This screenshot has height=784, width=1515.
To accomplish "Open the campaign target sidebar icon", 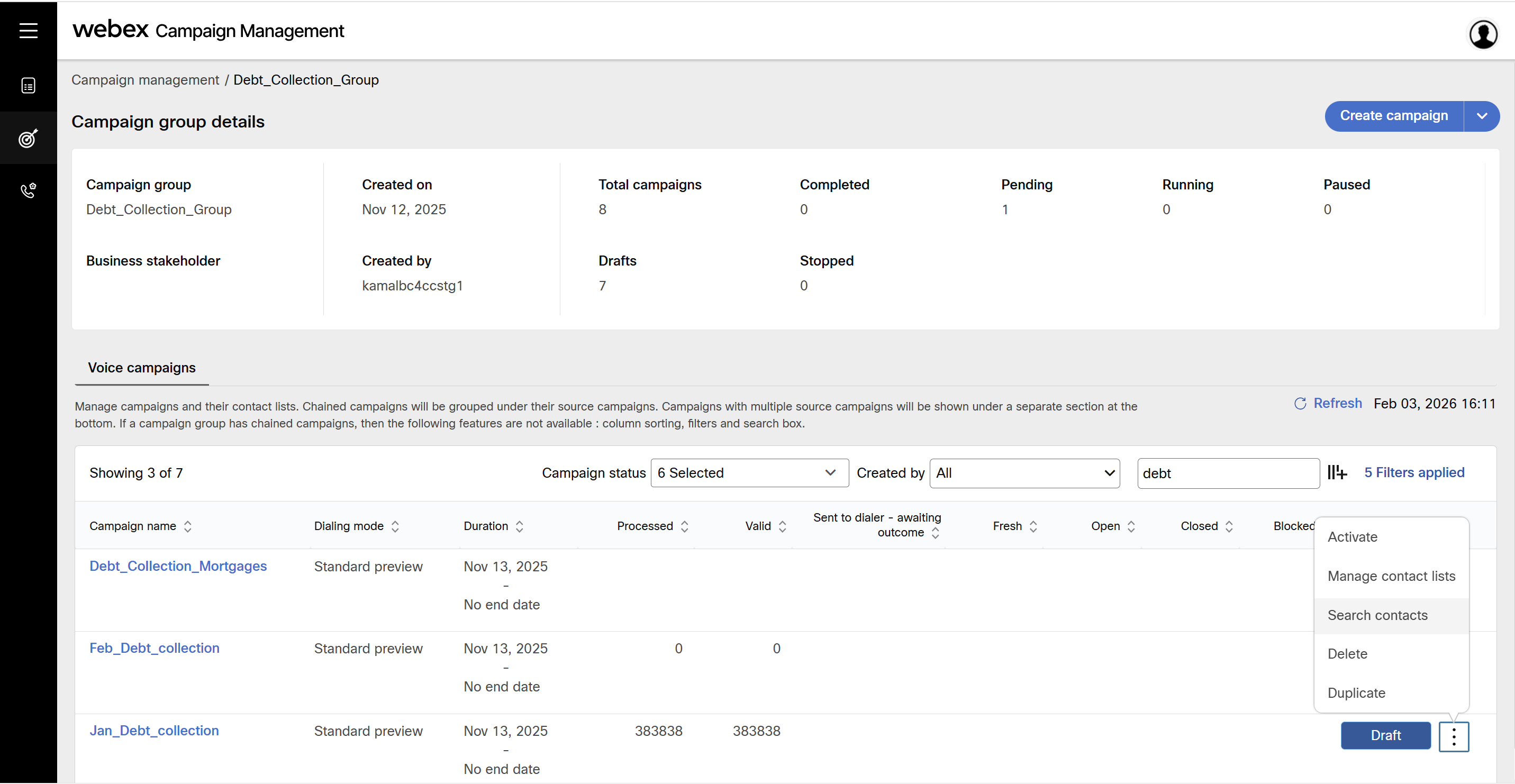I will [x=28, y=139].
